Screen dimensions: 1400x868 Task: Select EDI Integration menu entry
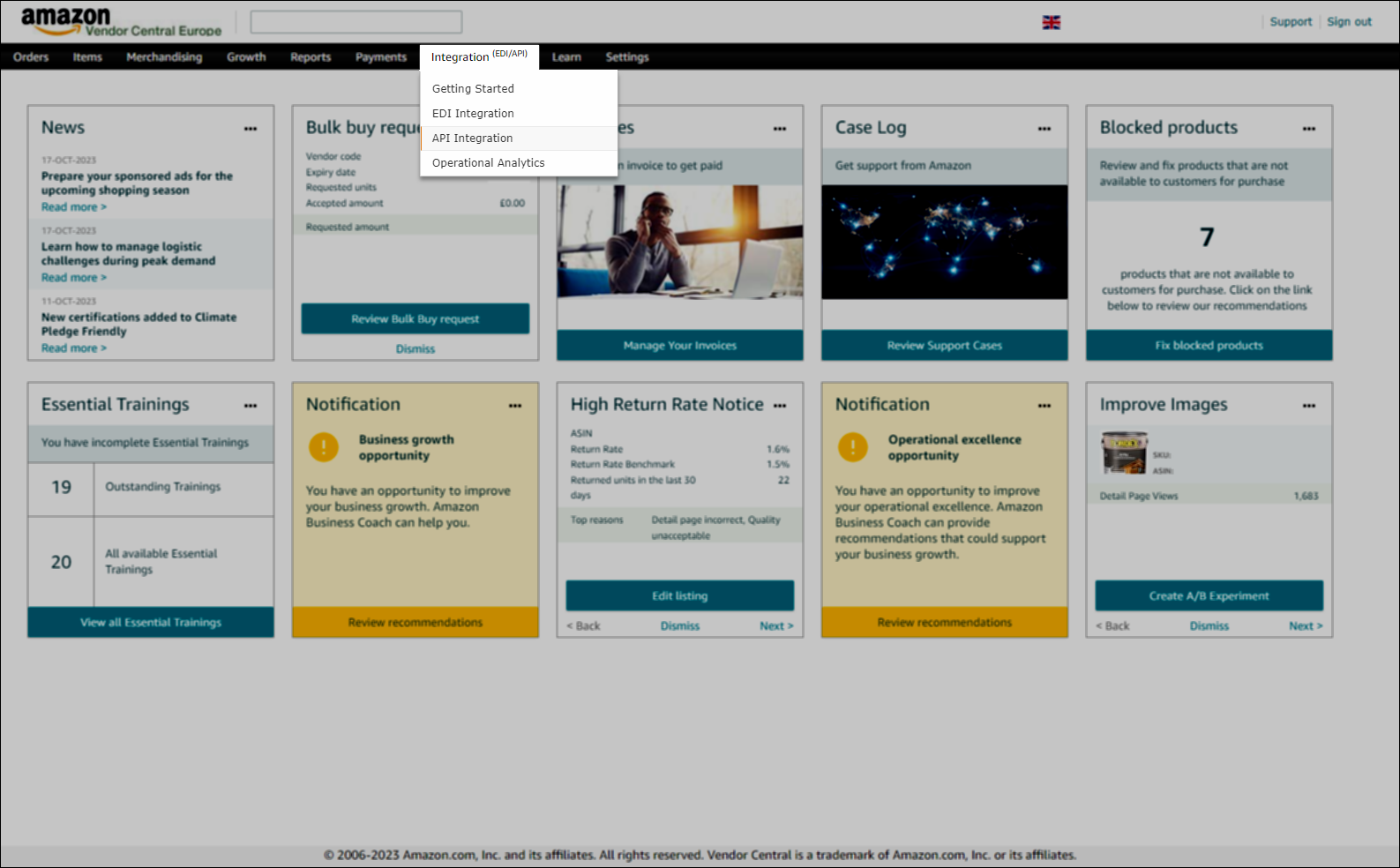click(519, 114)
